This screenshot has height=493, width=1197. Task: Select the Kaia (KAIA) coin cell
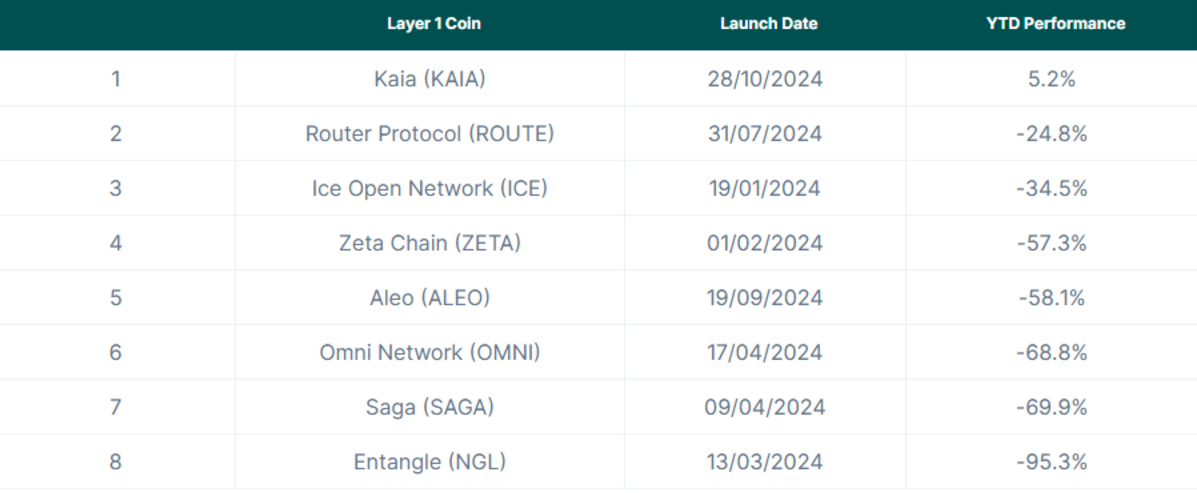click(429, 79)
